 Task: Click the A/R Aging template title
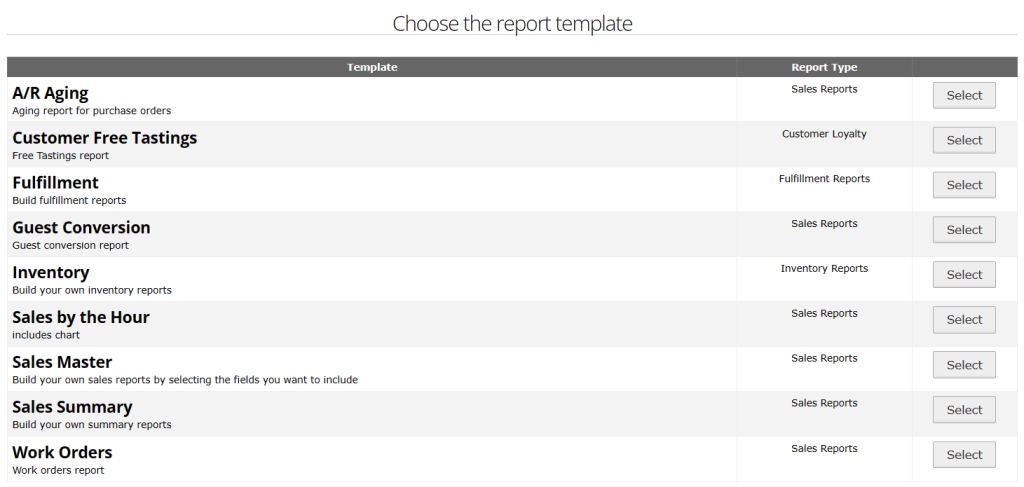tap(50, 93)
